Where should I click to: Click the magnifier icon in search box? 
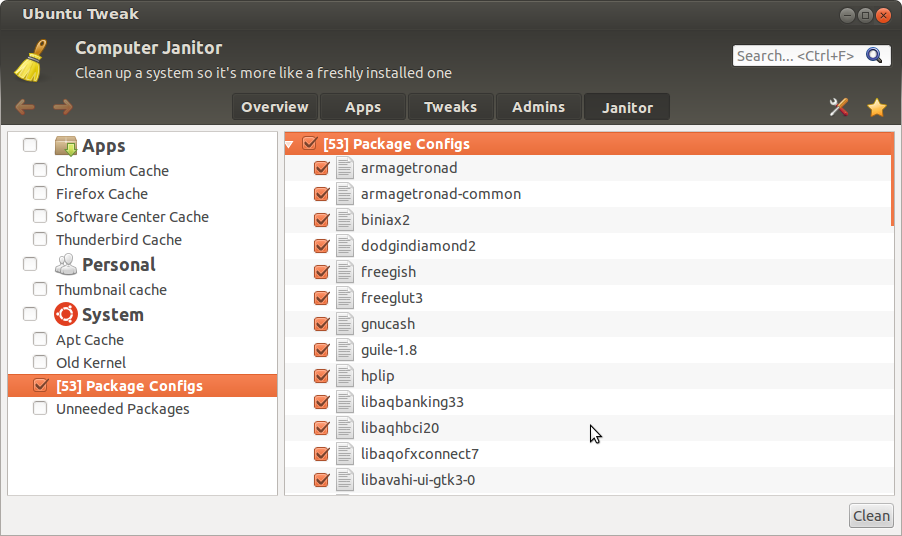(874, 56)
